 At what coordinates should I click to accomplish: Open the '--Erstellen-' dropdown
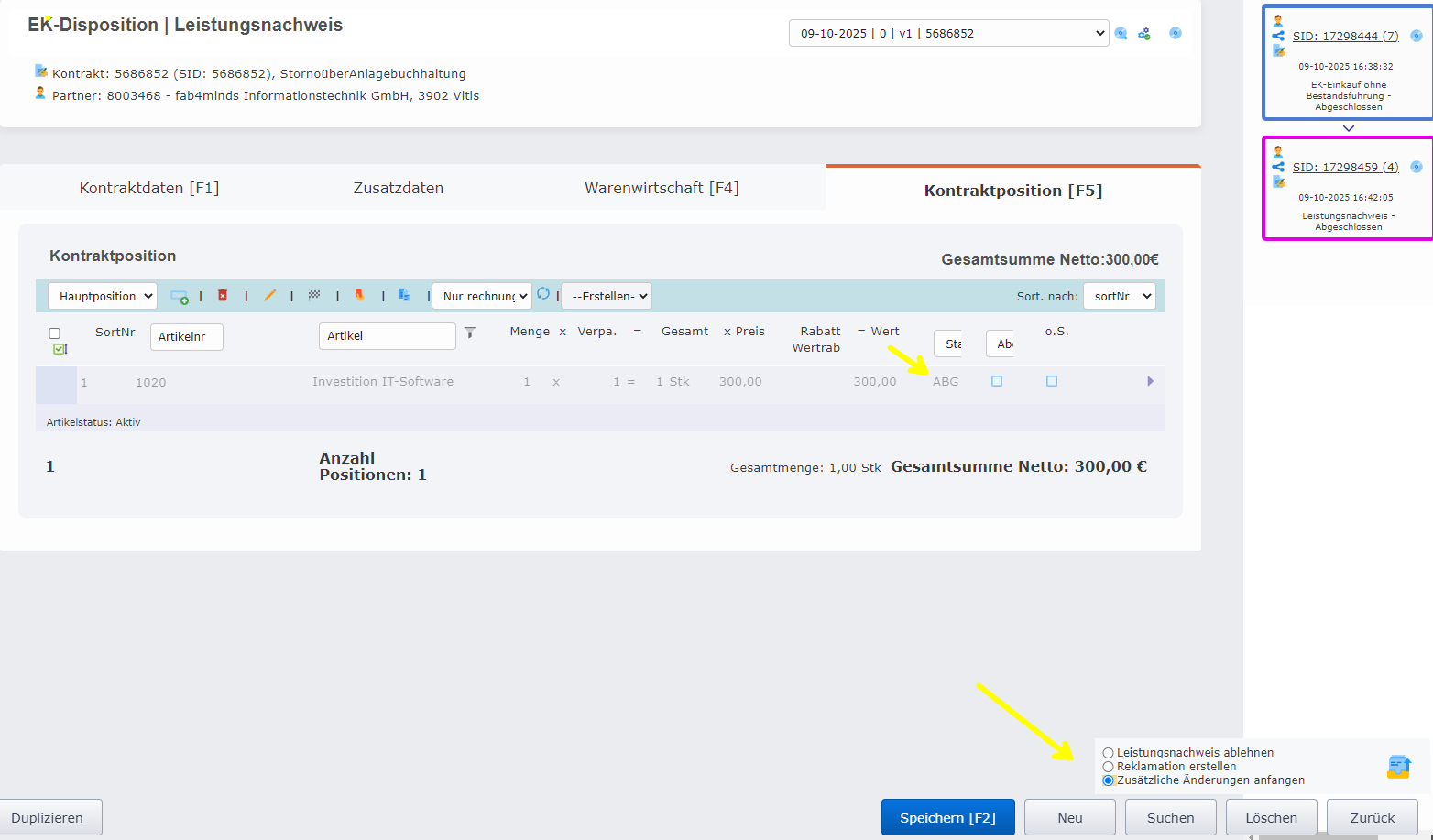(607, 297)
